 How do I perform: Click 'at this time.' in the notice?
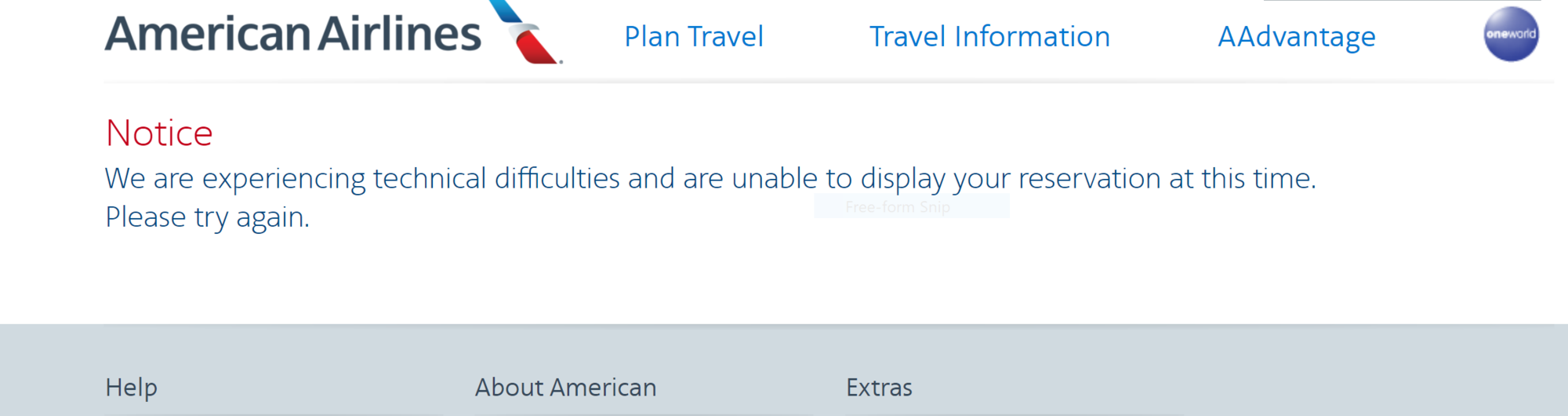point(1243,179)
